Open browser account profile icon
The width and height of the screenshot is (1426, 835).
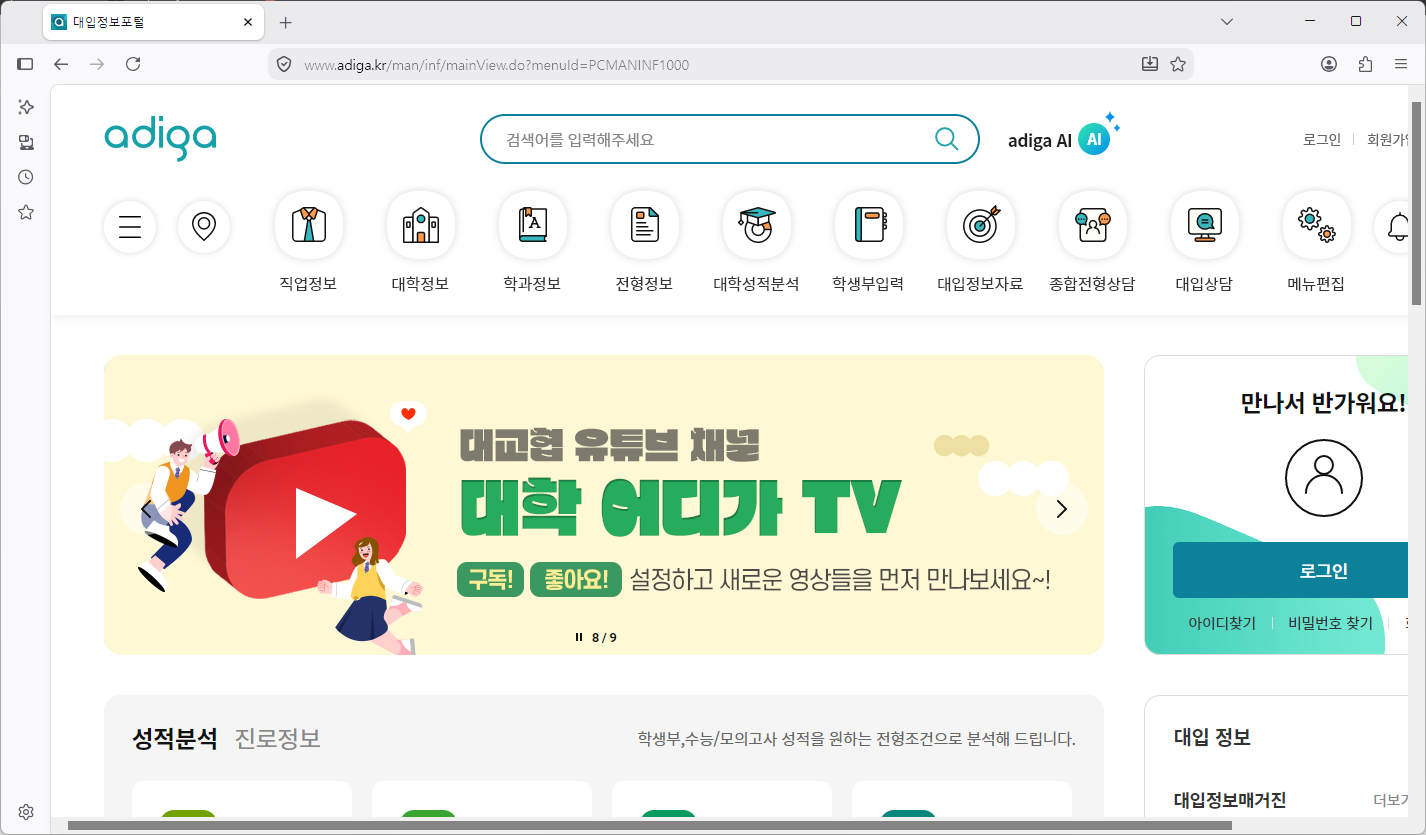click(1329, 64)
